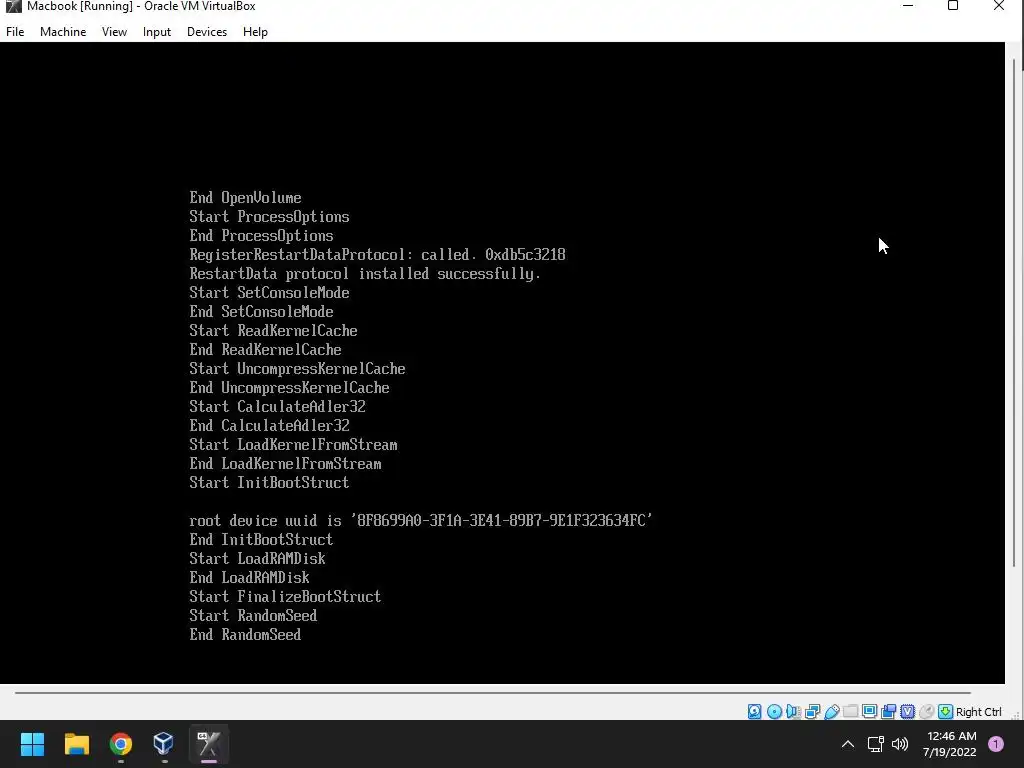Viewport: 1024px width, 768px height.
Task: Click the shared folders status icon
Action: click(x=850, y=712)
